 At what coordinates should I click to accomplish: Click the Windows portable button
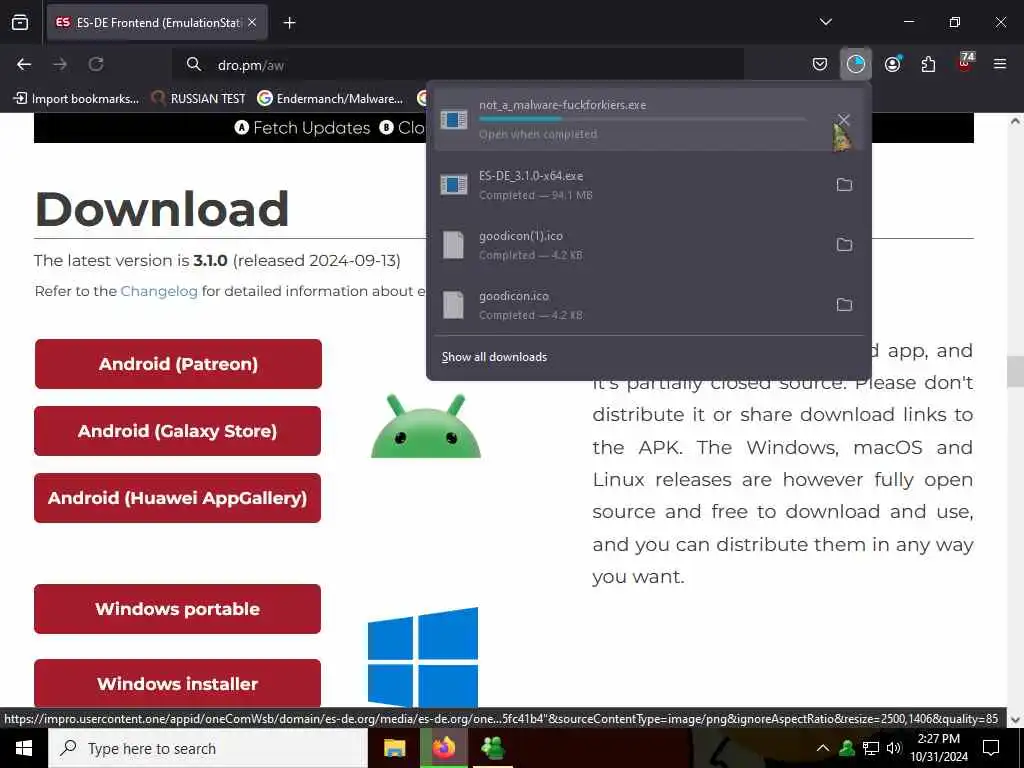coord(178,609)
